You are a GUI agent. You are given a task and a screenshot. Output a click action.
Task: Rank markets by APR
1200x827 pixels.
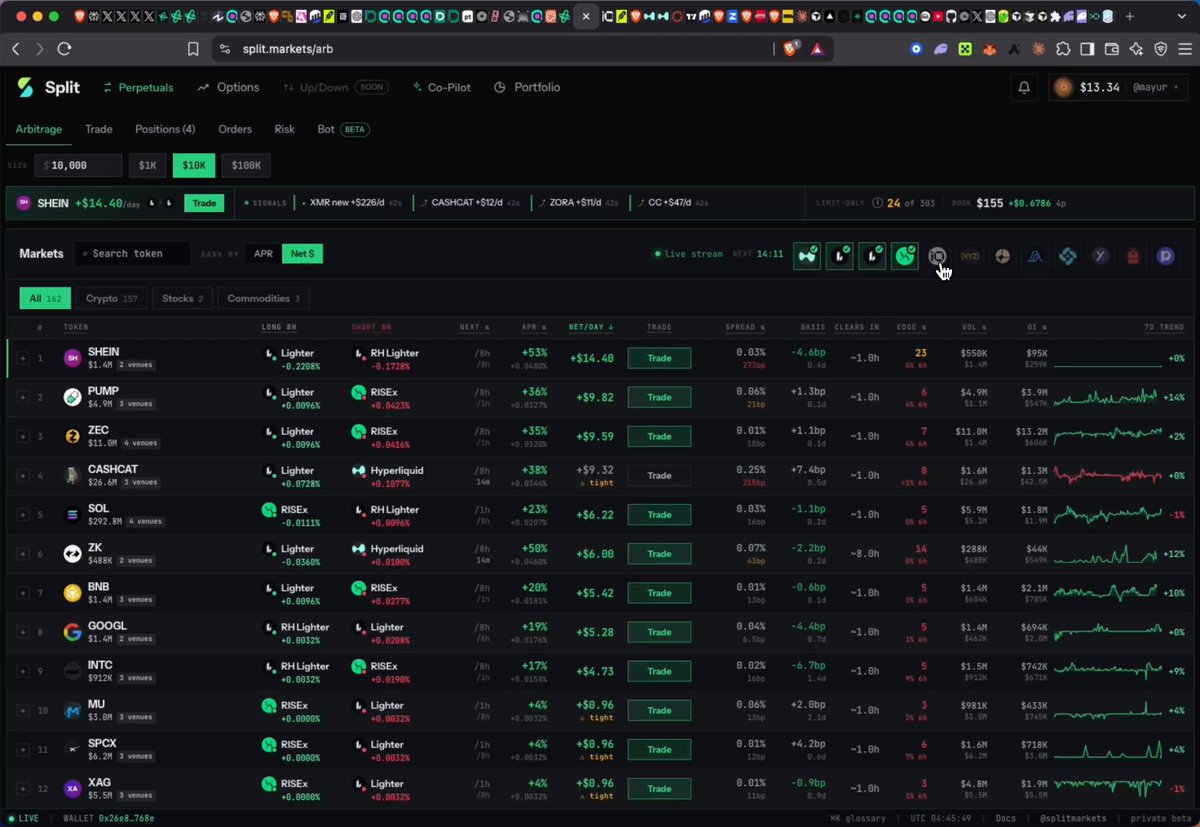click(263, 254)
